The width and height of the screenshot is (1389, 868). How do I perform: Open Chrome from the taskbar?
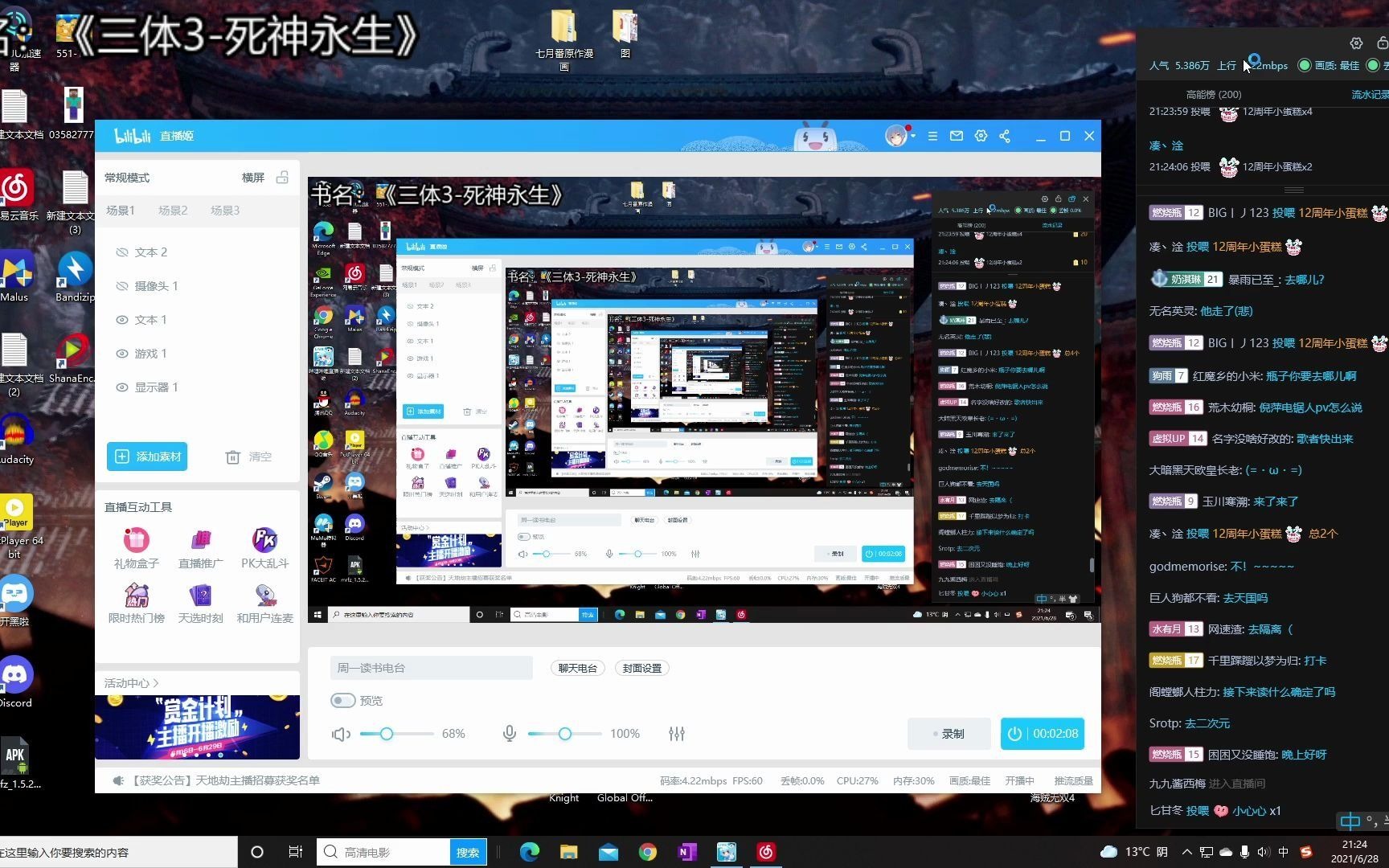click(x=648, y=852)
